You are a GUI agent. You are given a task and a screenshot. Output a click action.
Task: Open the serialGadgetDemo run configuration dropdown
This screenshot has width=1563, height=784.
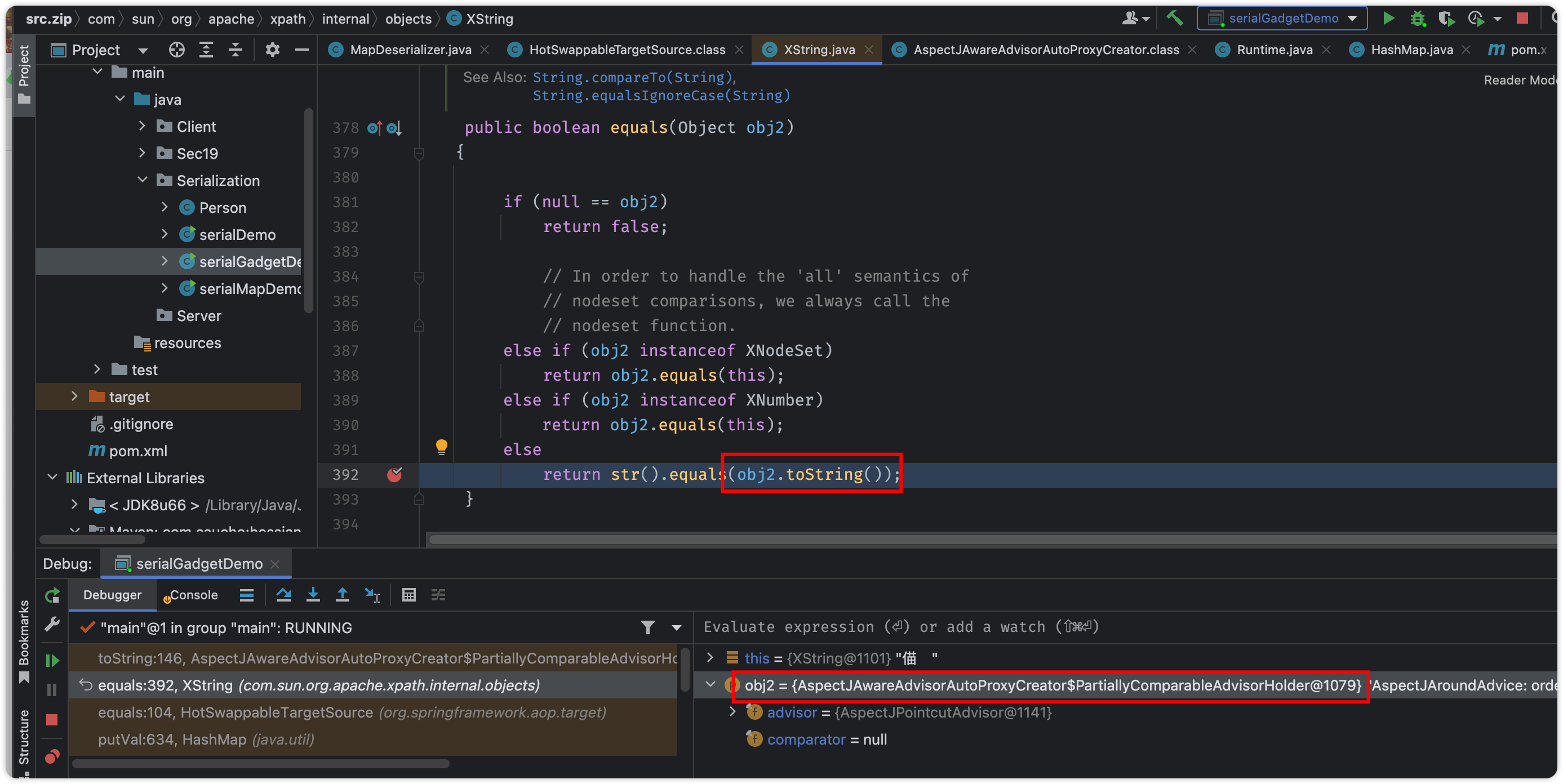[1282, 18]
